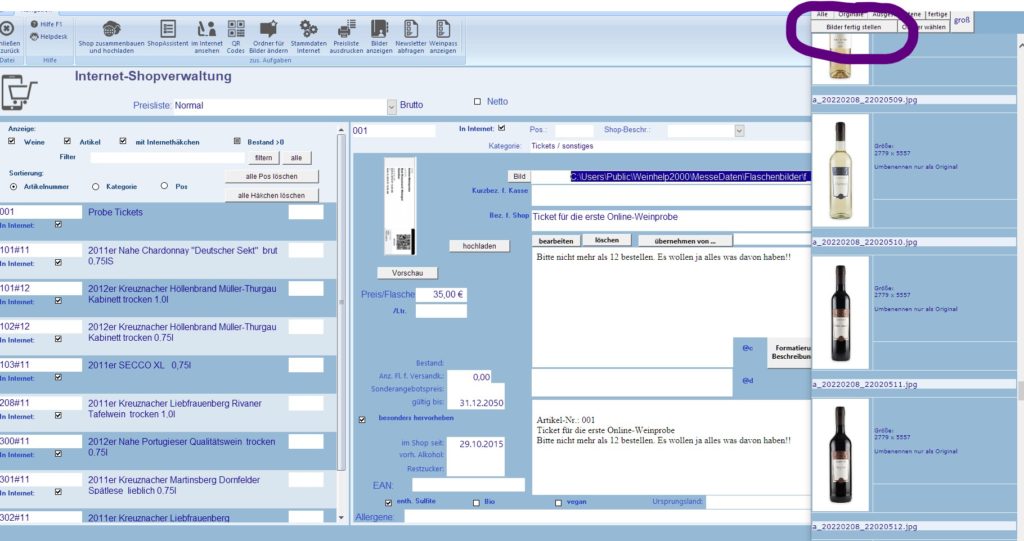Toggle the Bestand >0 checkbox
Image resolution: width=1024 pixels, height=541 pixels.
click(x=237, y=141)
